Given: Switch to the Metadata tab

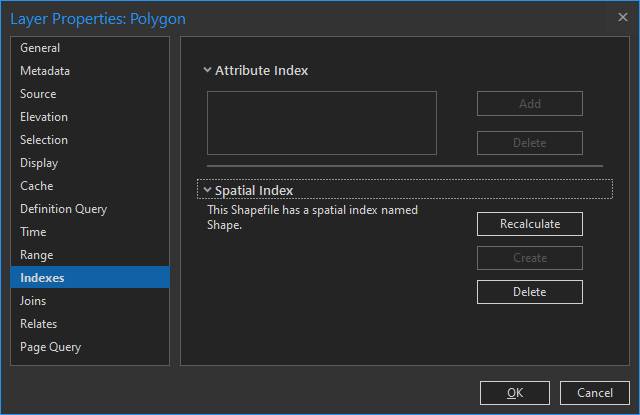Looking at the screenshot, I should click(x=45, y=71).
